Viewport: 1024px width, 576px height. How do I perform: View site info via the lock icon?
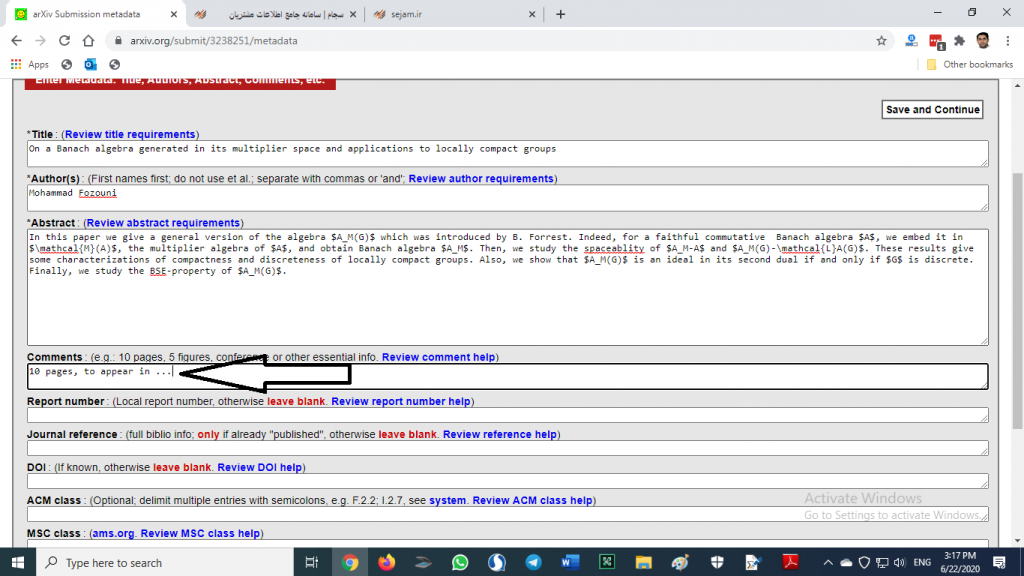pyautogui.click(x=118, y=40)
